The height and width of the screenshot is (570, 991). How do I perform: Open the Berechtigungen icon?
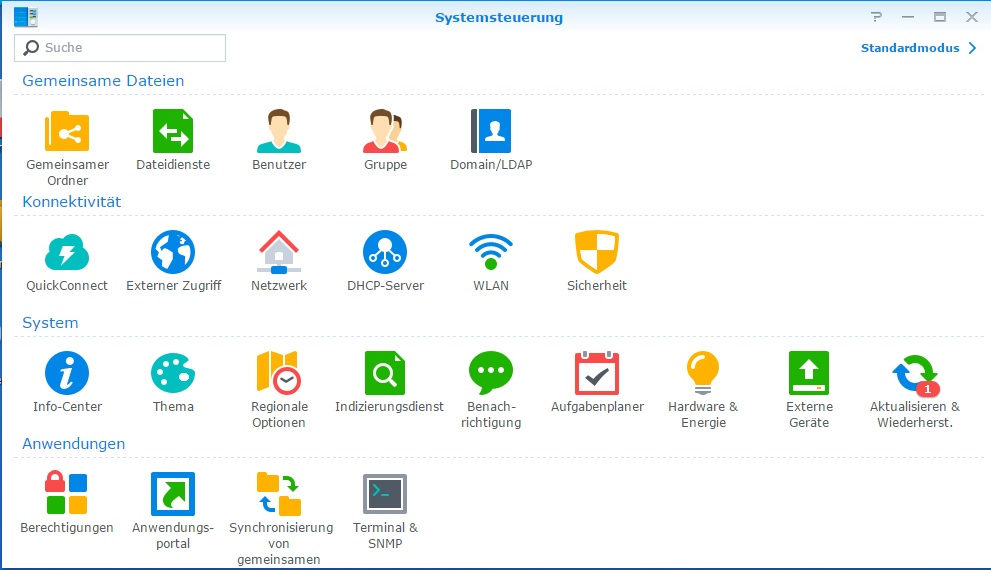[67, 494]
